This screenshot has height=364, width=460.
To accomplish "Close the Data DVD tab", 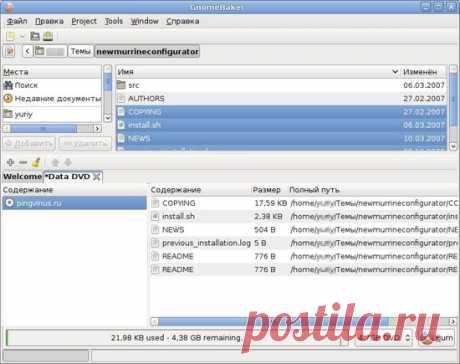I will click(97, 177).
